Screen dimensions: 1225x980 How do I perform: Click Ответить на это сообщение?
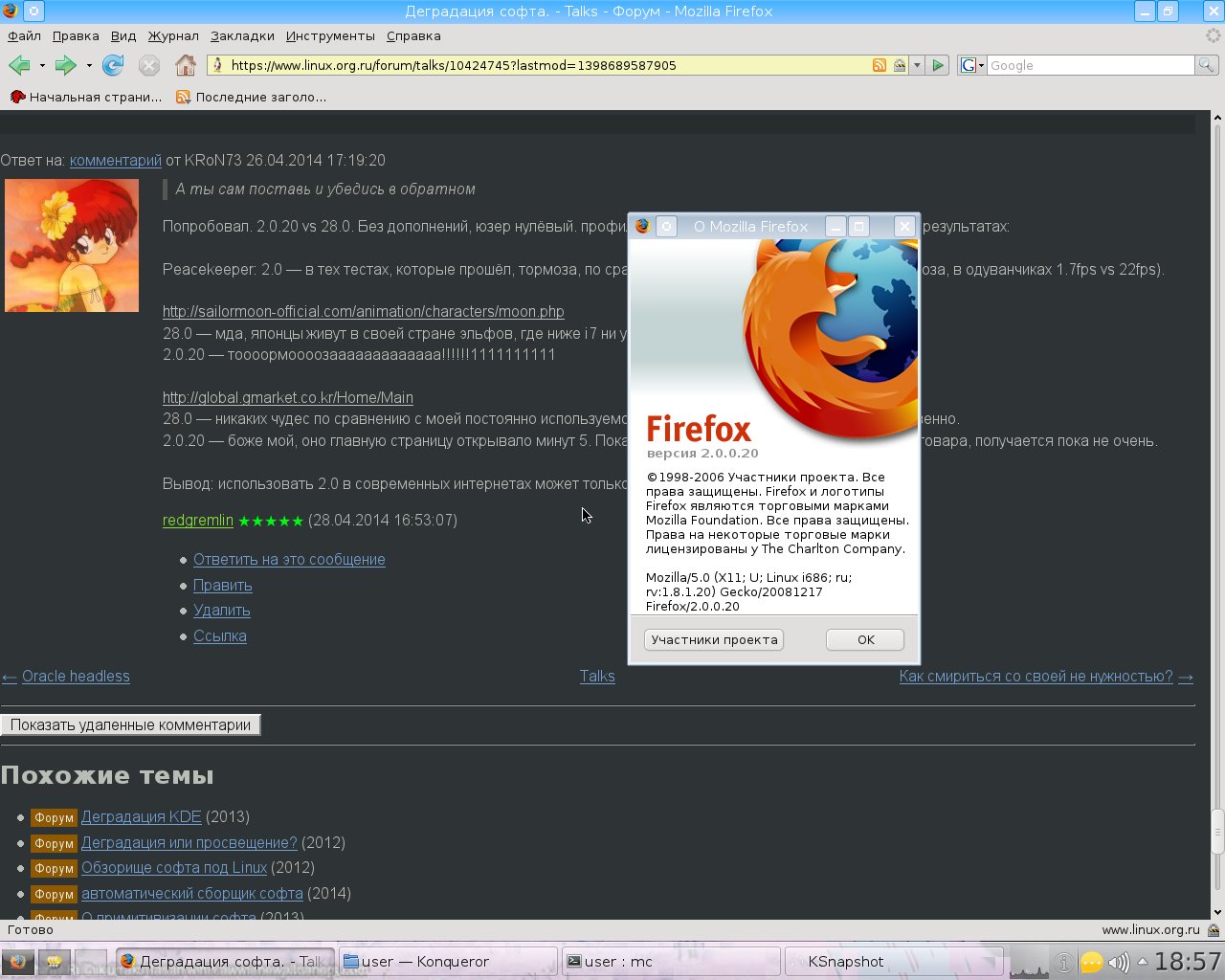click(289, 559)
